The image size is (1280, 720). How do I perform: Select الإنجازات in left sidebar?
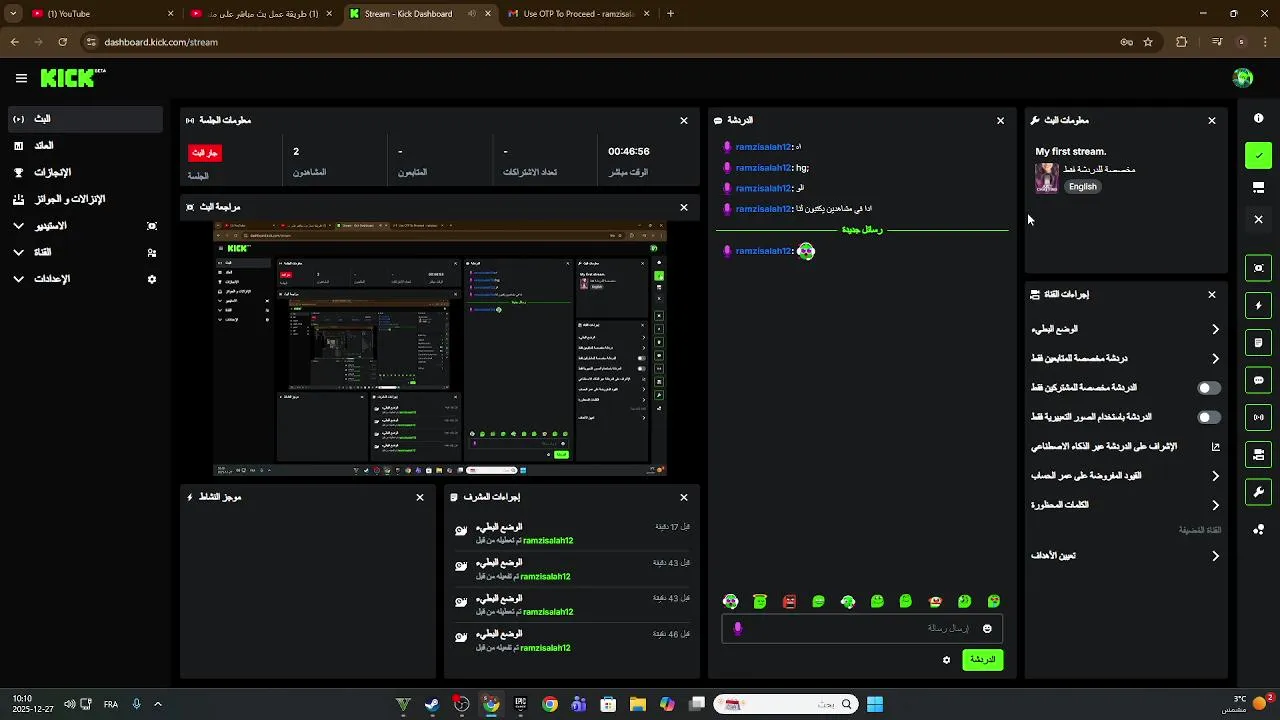tap(85, 172)
